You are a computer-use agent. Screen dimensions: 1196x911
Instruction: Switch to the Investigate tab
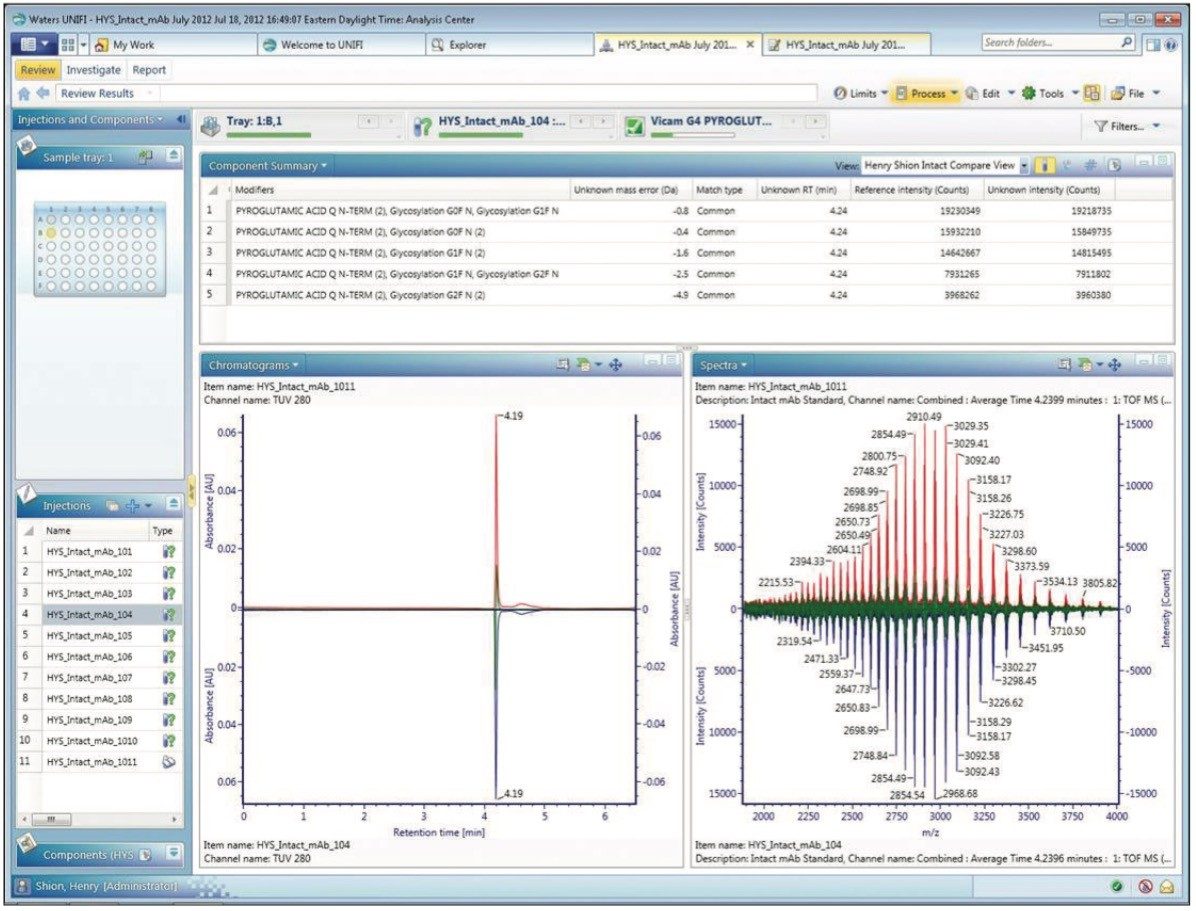coord(94,70)
